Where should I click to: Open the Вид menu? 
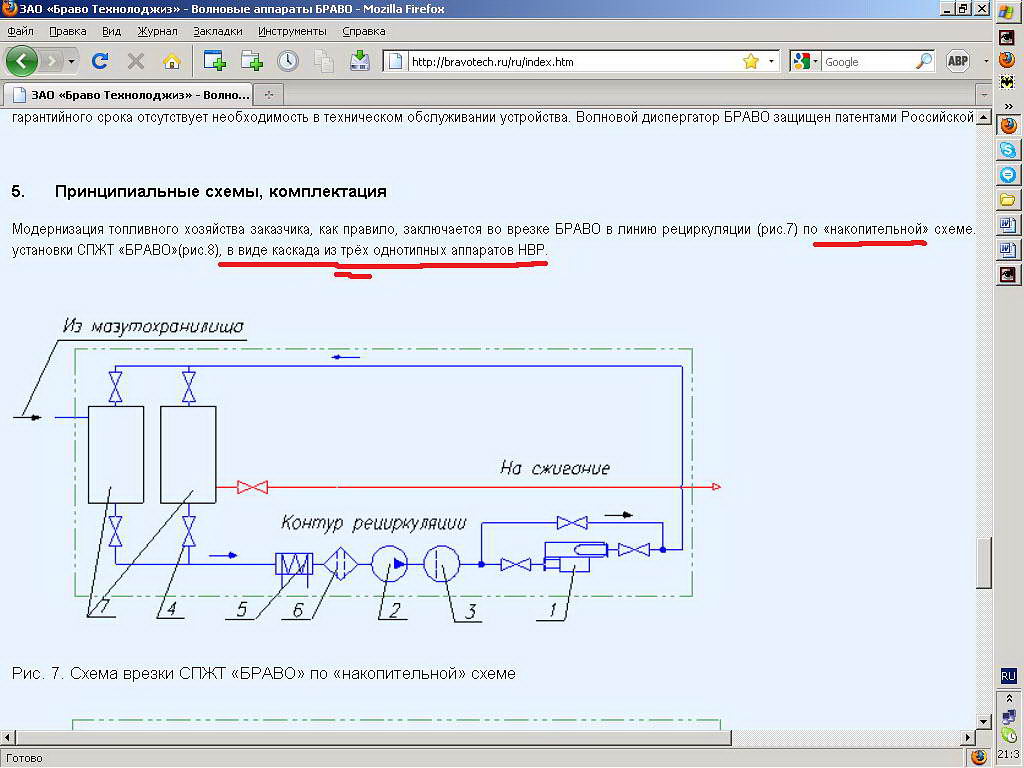pyautogui.click(x=111, y=31)
